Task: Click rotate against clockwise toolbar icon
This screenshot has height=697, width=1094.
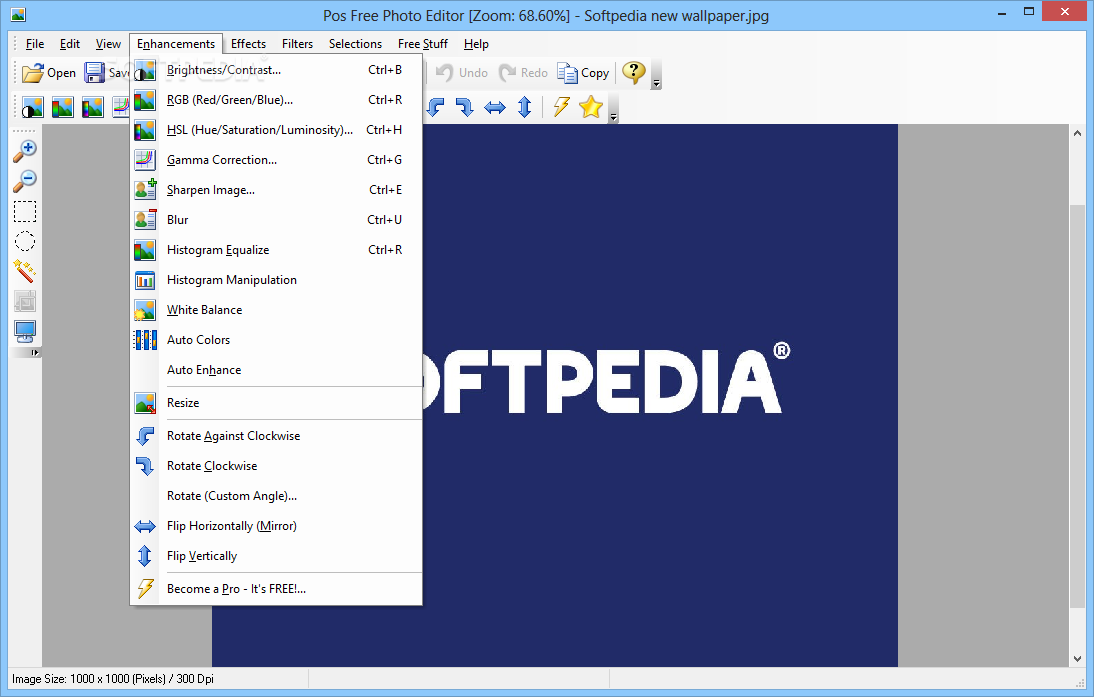Action: point(435,107)
